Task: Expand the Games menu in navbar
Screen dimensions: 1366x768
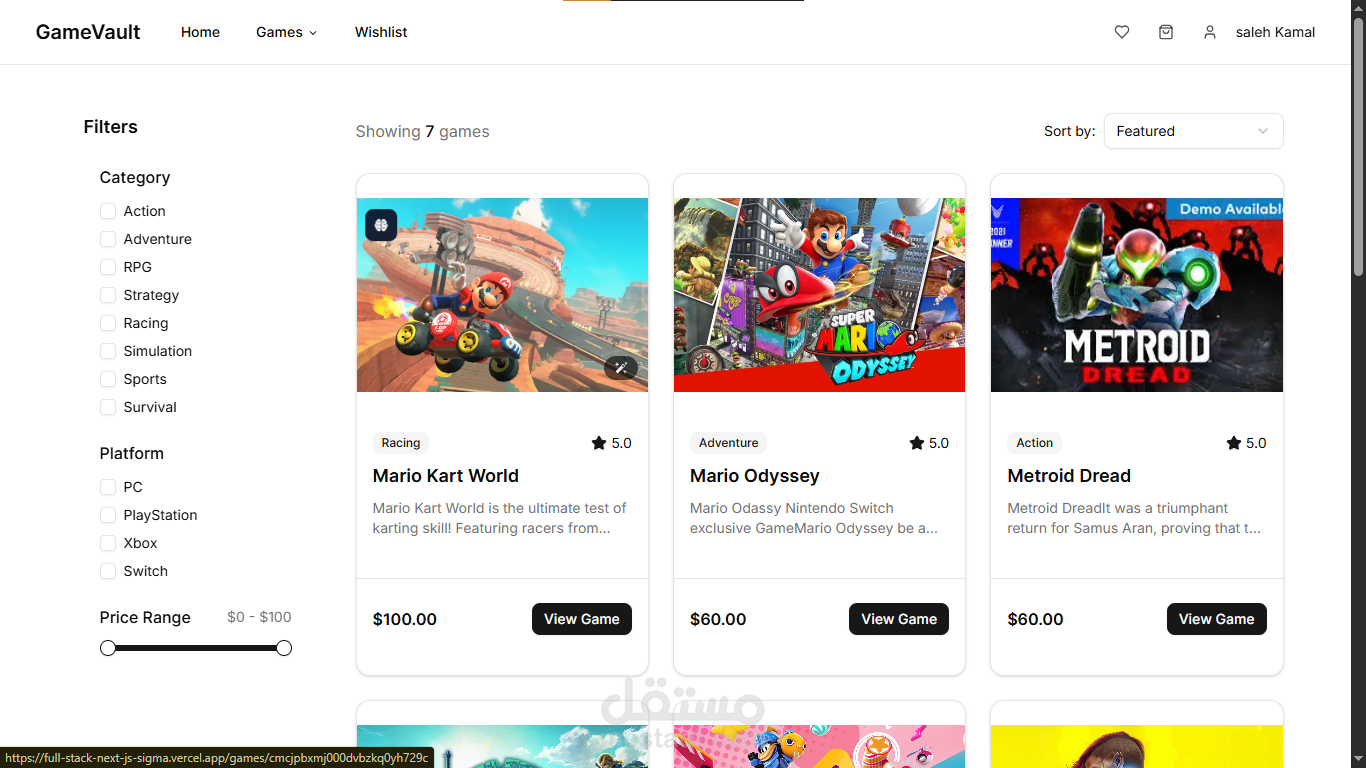Action: (x=287, y=32)
